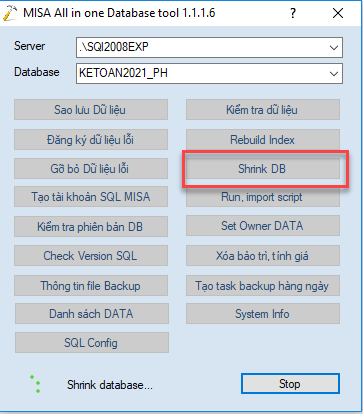363x414 pixels.
Task: Click the MISA All in one Database tool title
Action: [119, 13]
